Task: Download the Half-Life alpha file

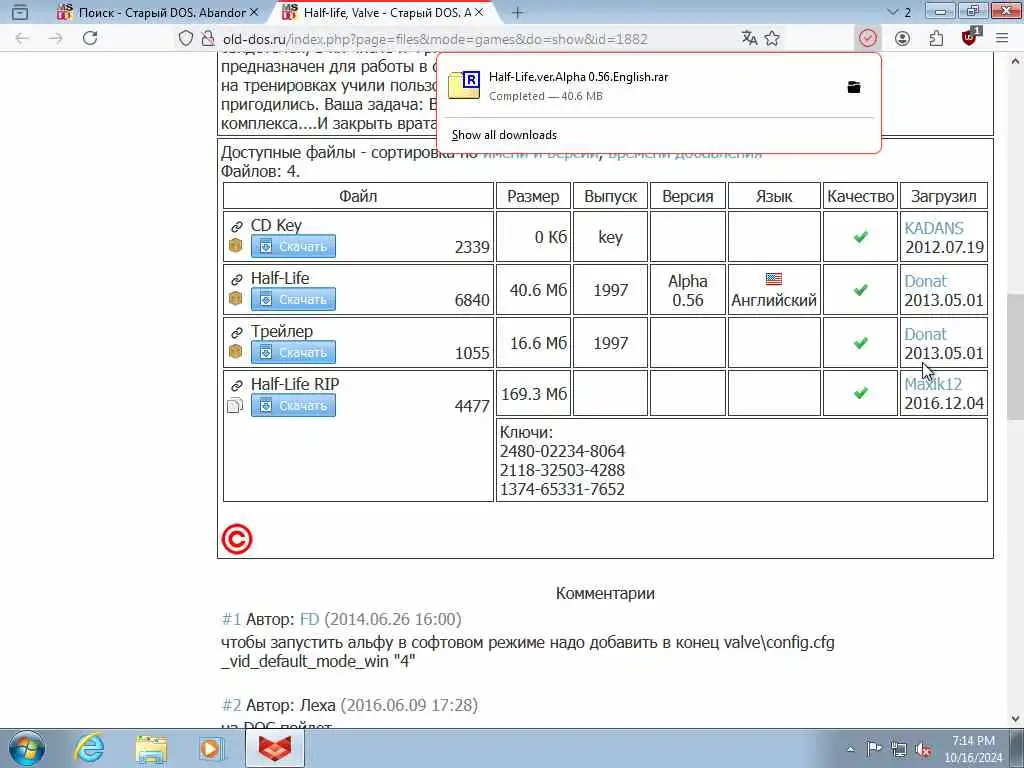Action: [293, 299]
